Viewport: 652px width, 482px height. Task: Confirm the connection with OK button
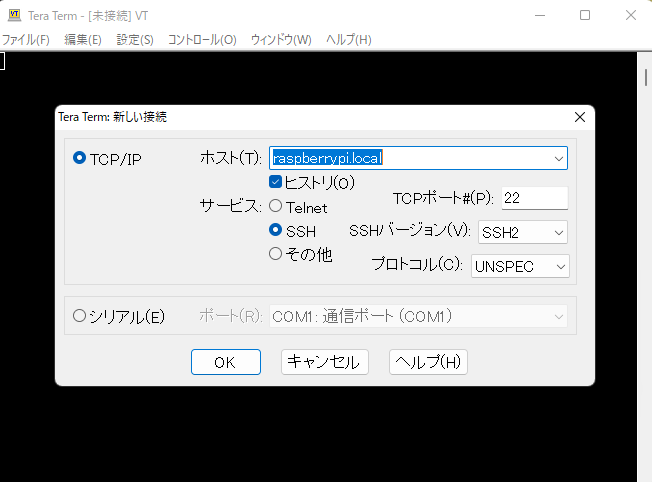pos(226,362)
